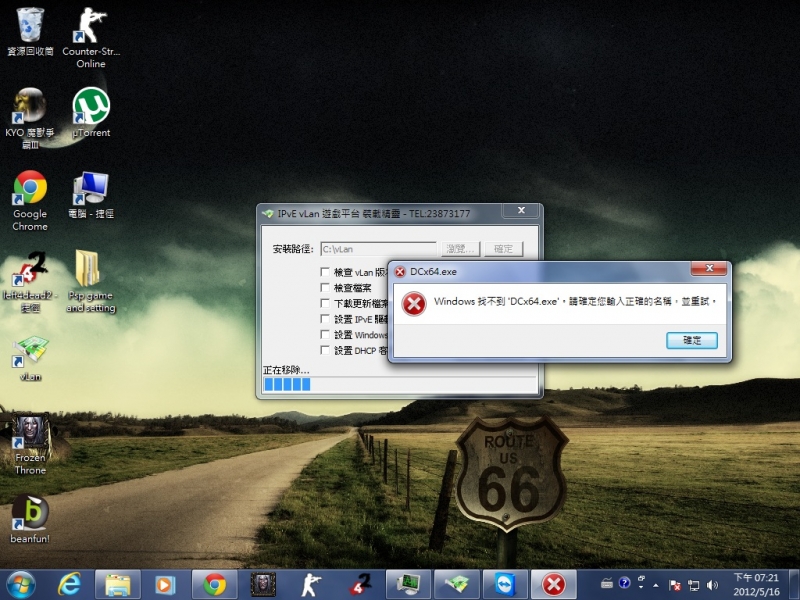This screenshot has height=600, width=800.
Task: Select the KYO Warcraft III desktop shortcut
Action: pyautogui.click(x=30, y=118)
